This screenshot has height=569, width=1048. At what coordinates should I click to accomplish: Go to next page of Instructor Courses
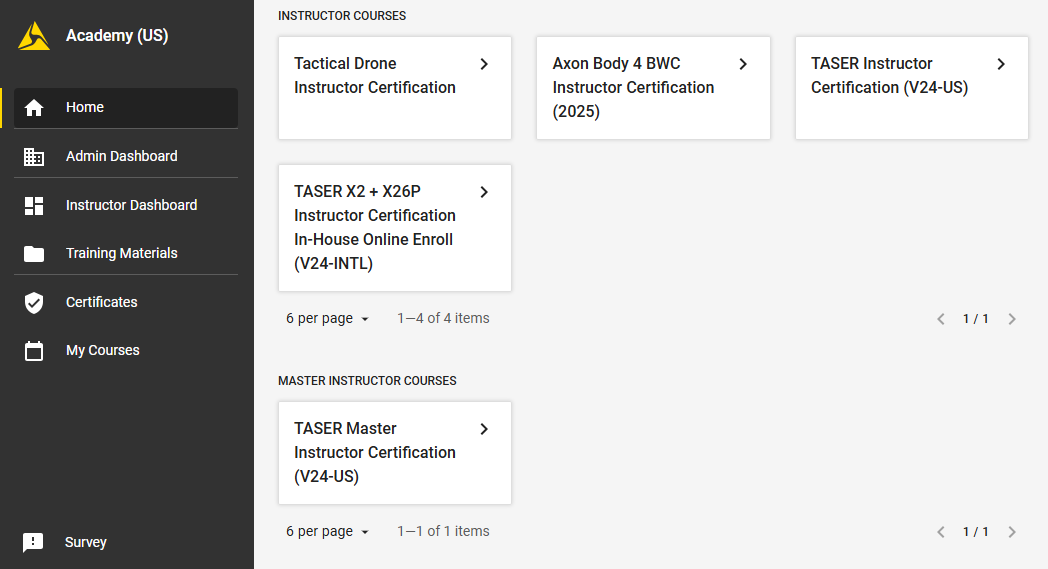pos(1012,319)
